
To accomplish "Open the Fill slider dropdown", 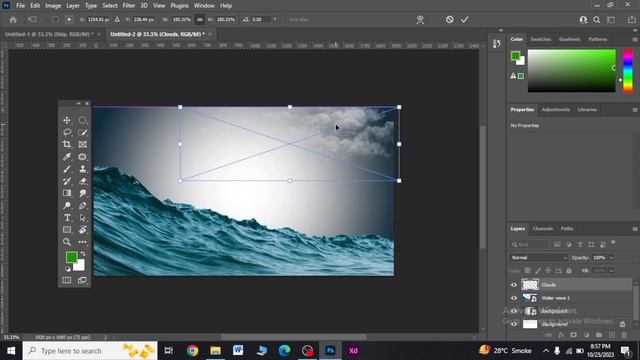I will 611,271.
